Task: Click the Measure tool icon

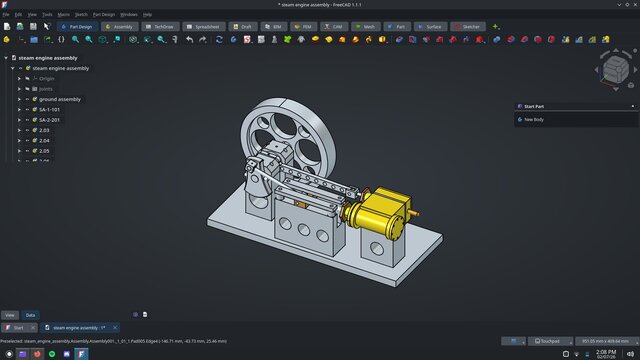Action: click(x=175, y=40)
